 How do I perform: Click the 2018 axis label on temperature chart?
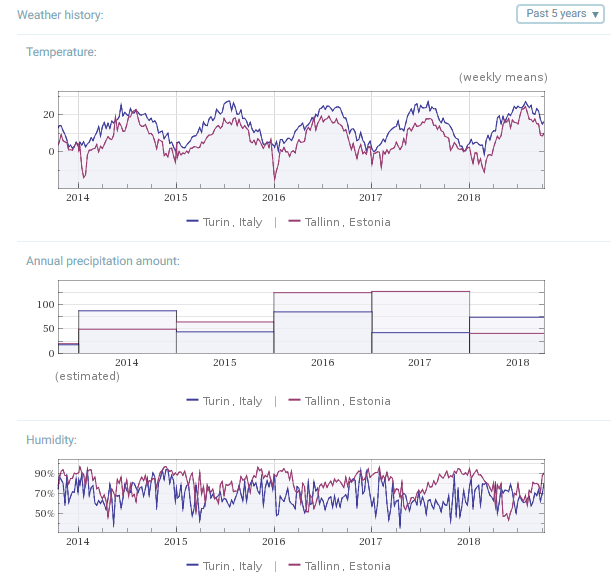469,198
